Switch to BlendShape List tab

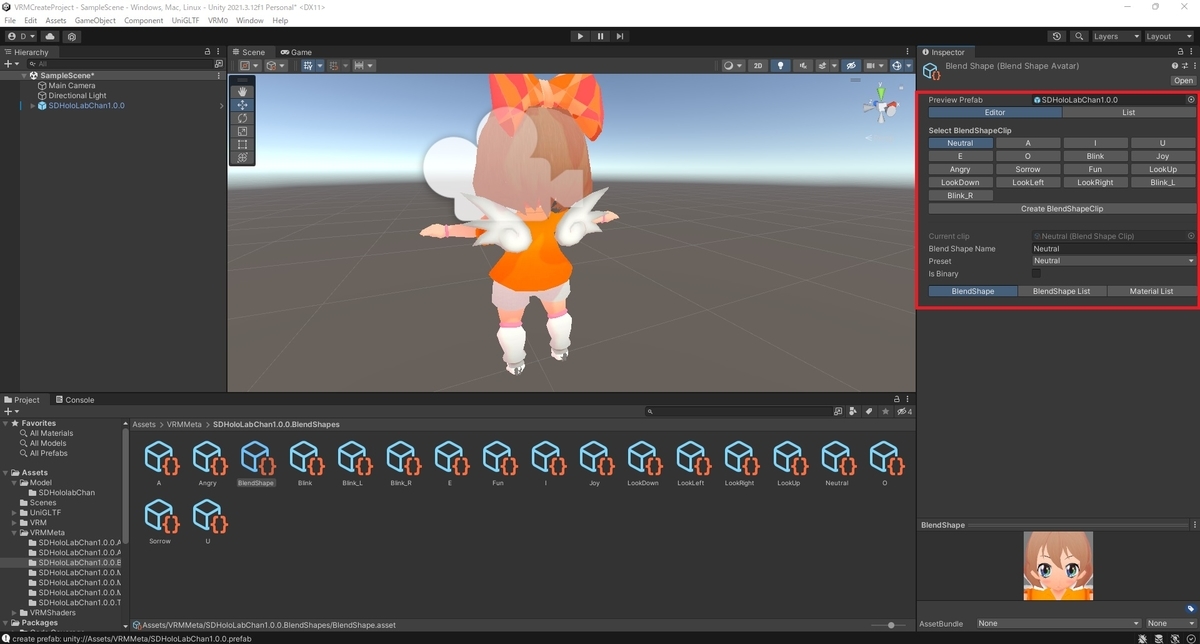click(1062, 291)
